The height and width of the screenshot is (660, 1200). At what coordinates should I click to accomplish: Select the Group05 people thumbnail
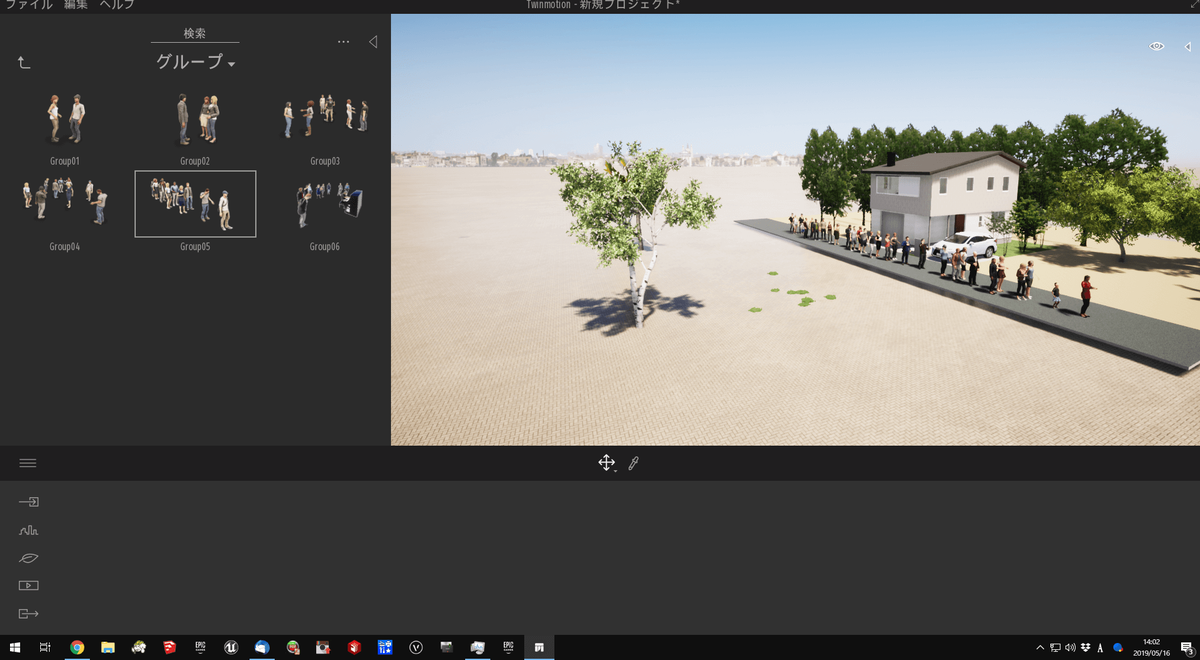pyautogui.click(x=195, y=204)
